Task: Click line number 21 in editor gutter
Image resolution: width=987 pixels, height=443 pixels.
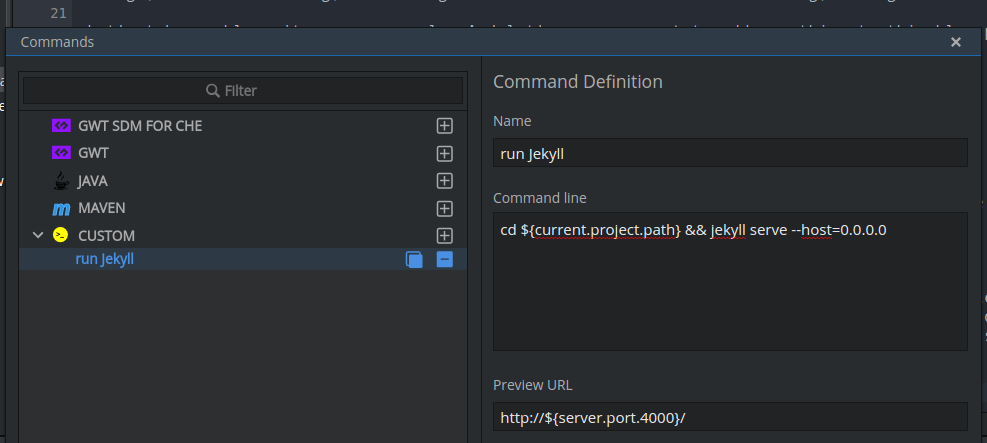Action: click(58, 13)
